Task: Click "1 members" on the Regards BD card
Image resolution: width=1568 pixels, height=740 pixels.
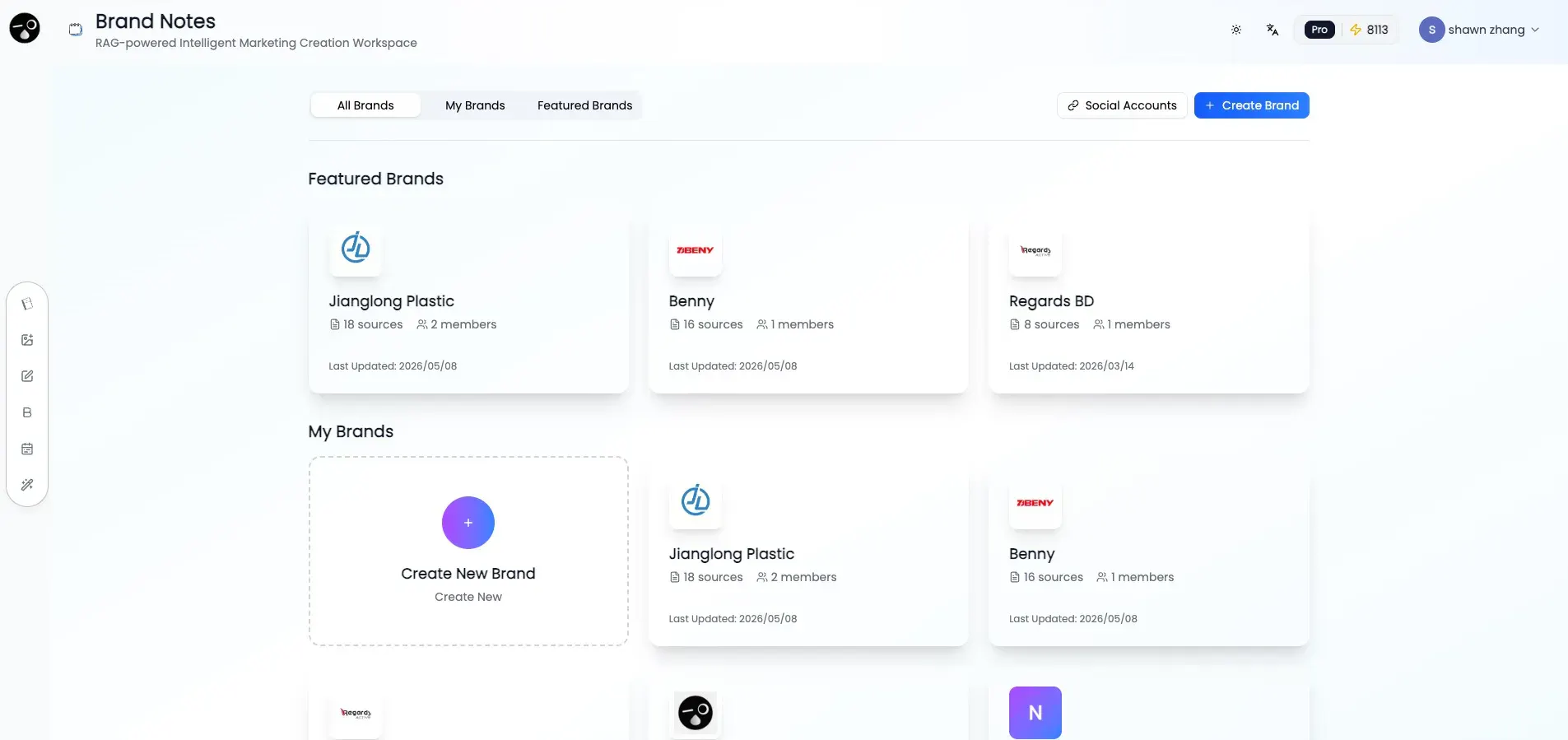Action: 1132,324
